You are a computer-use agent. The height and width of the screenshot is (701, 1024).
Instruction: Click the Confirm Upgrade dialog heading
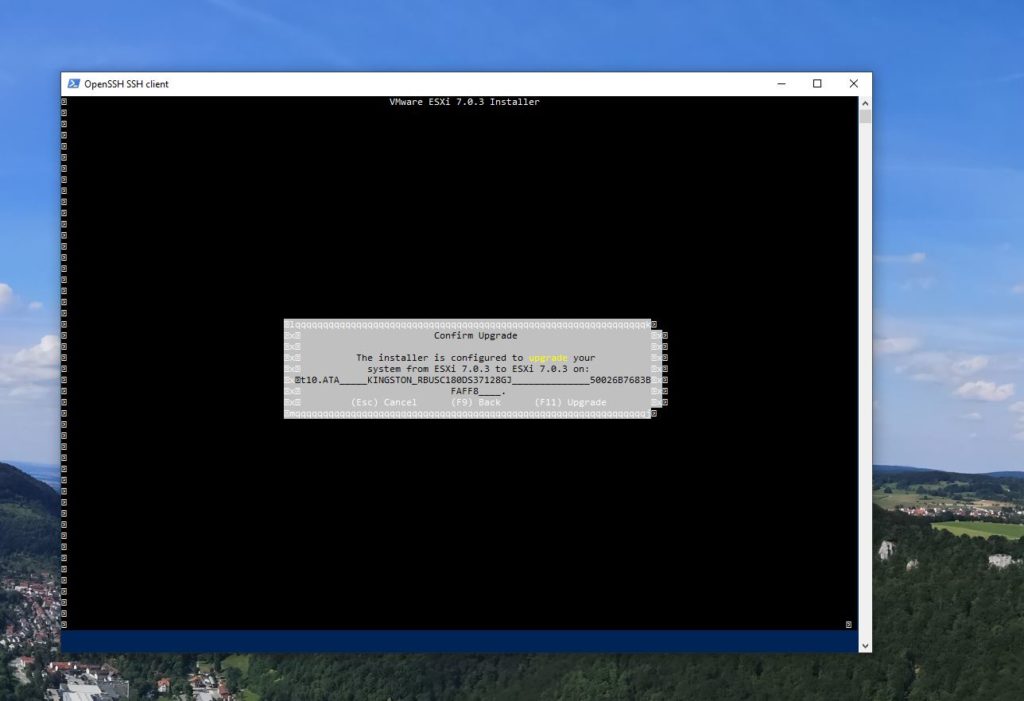click(475, 336)
